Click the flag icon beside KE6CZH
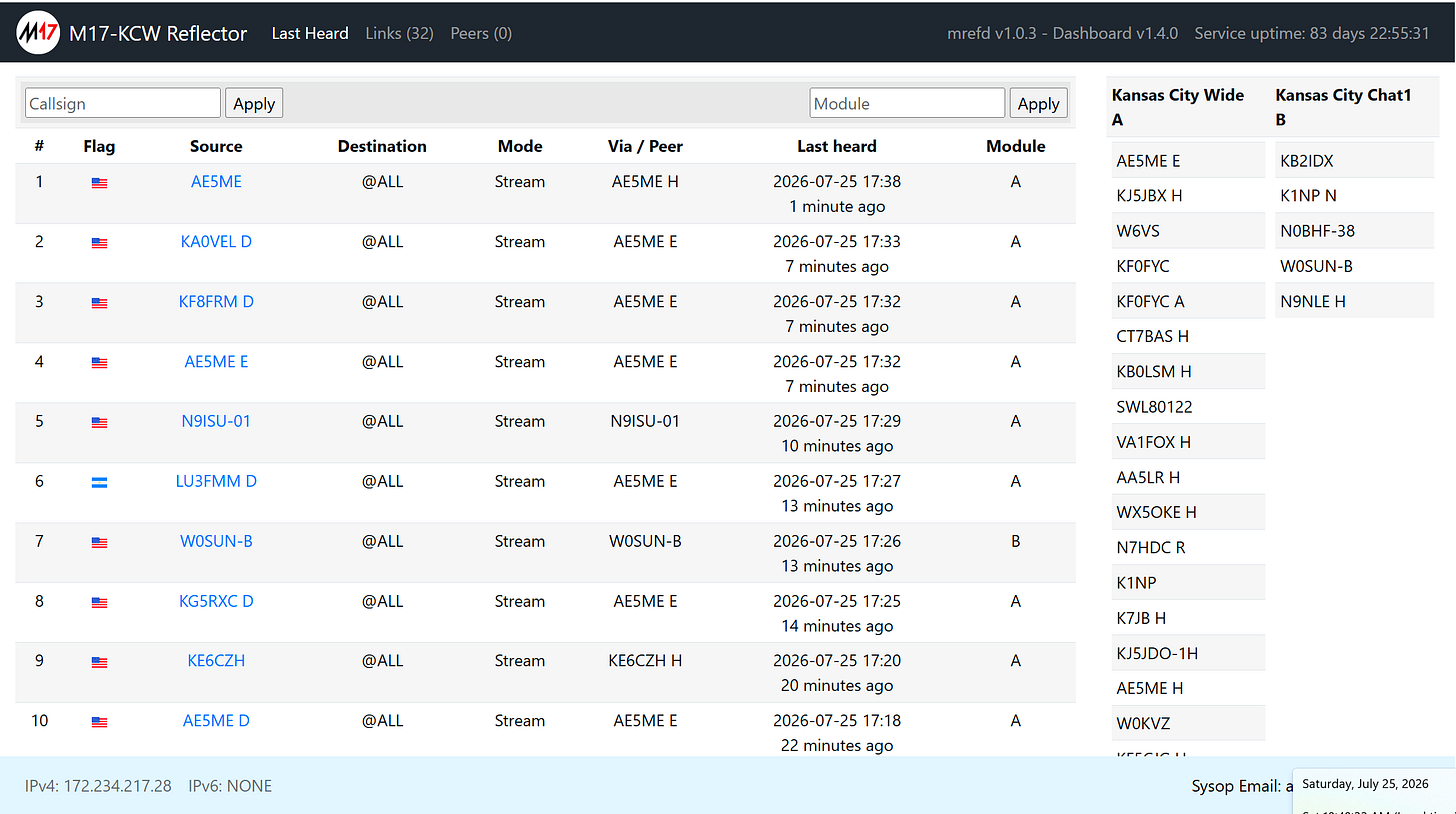Image resolution: width=1456 pixels, height=814 pixels. tap(99, 662)
